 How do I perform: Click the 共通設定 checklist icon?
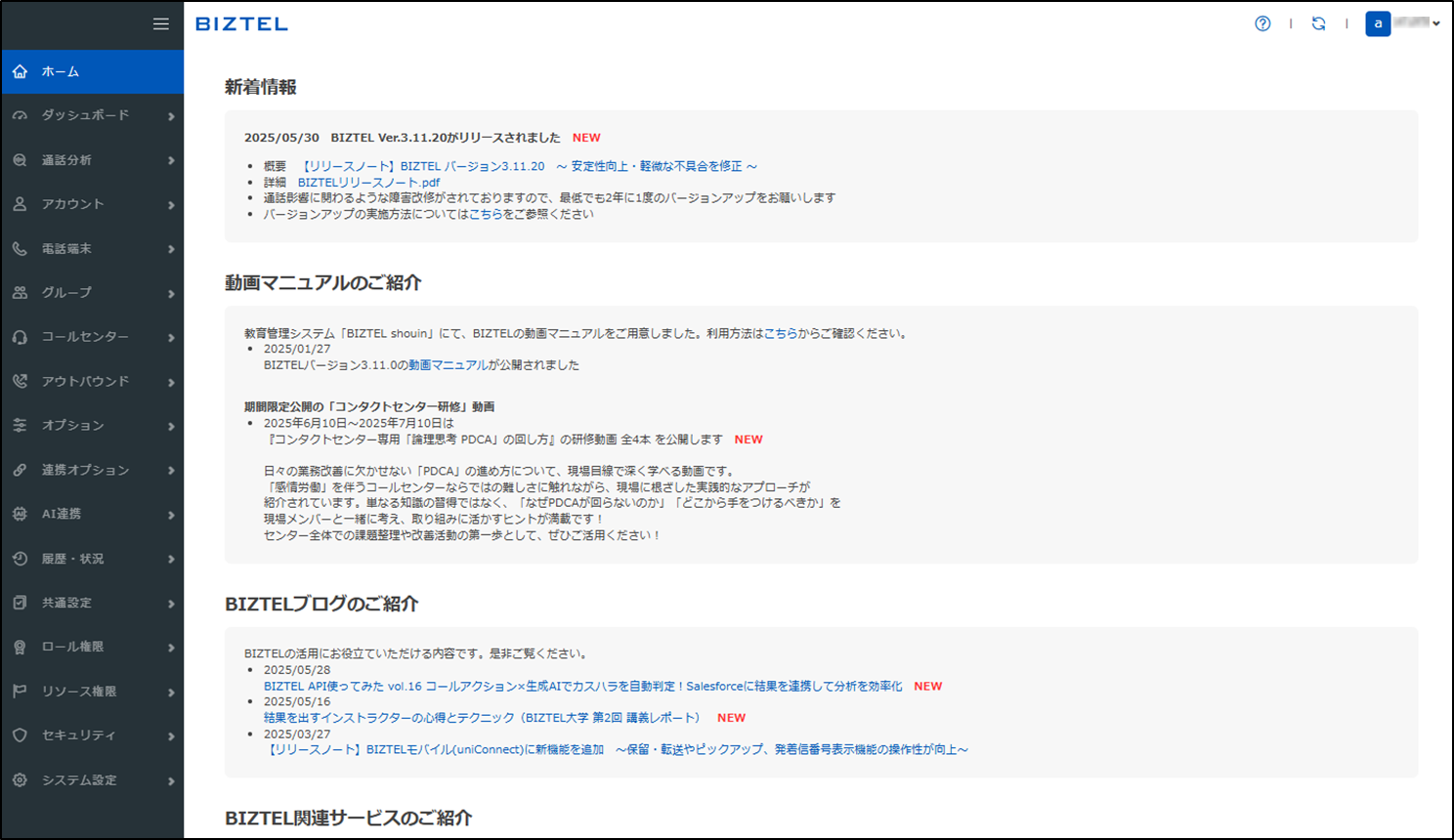pyautogui.click(x=20, y=603)
